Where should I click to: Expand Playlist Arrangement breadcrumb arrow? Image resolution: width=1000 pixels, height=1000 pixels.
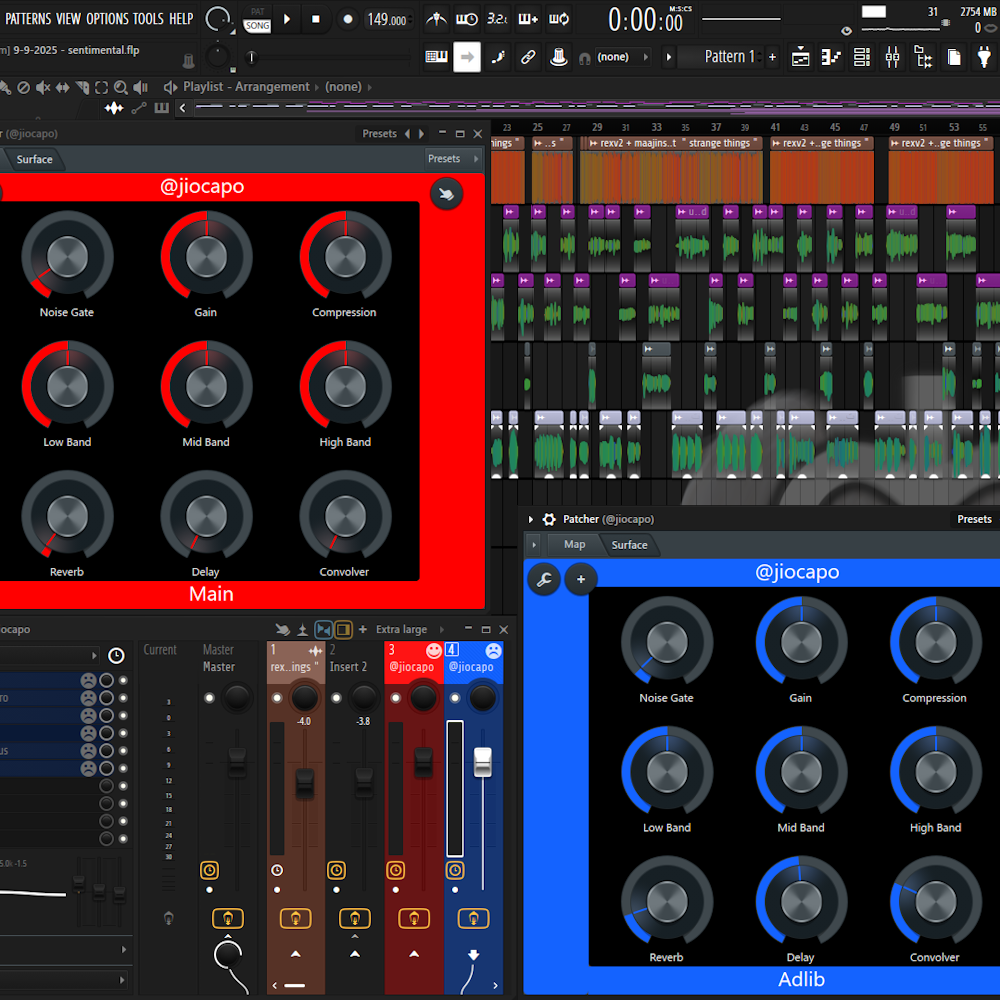pyautogui.click(x=317, y=87)
